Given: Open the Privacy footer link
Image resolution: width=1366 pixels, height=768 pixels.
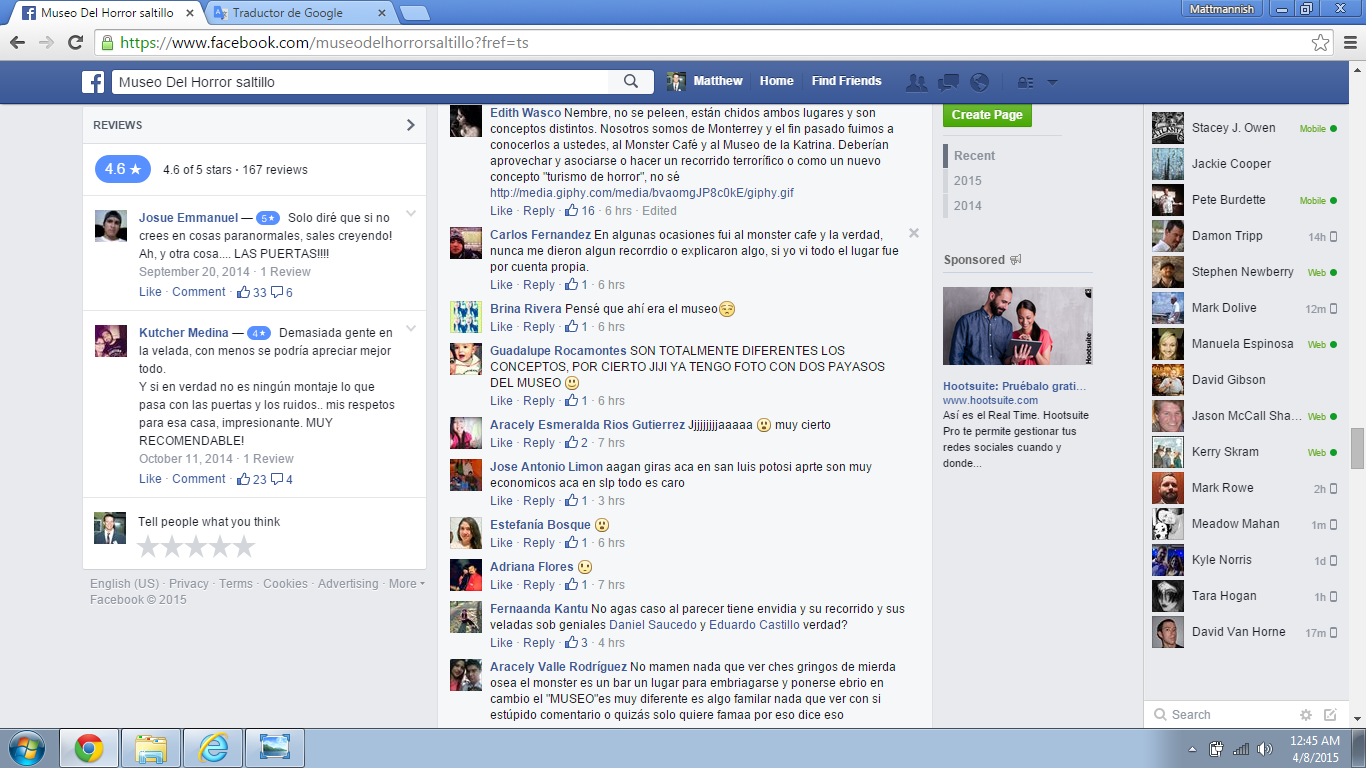Looking at the screenshot, I should click(x=189, y=584).
